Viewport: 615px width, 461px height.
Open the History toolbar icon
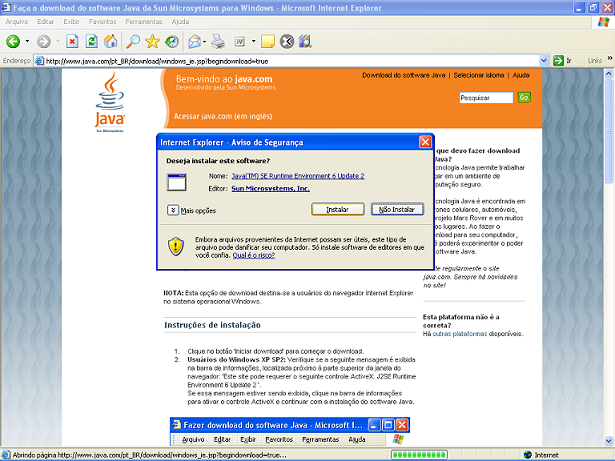(x=172, y=42)
